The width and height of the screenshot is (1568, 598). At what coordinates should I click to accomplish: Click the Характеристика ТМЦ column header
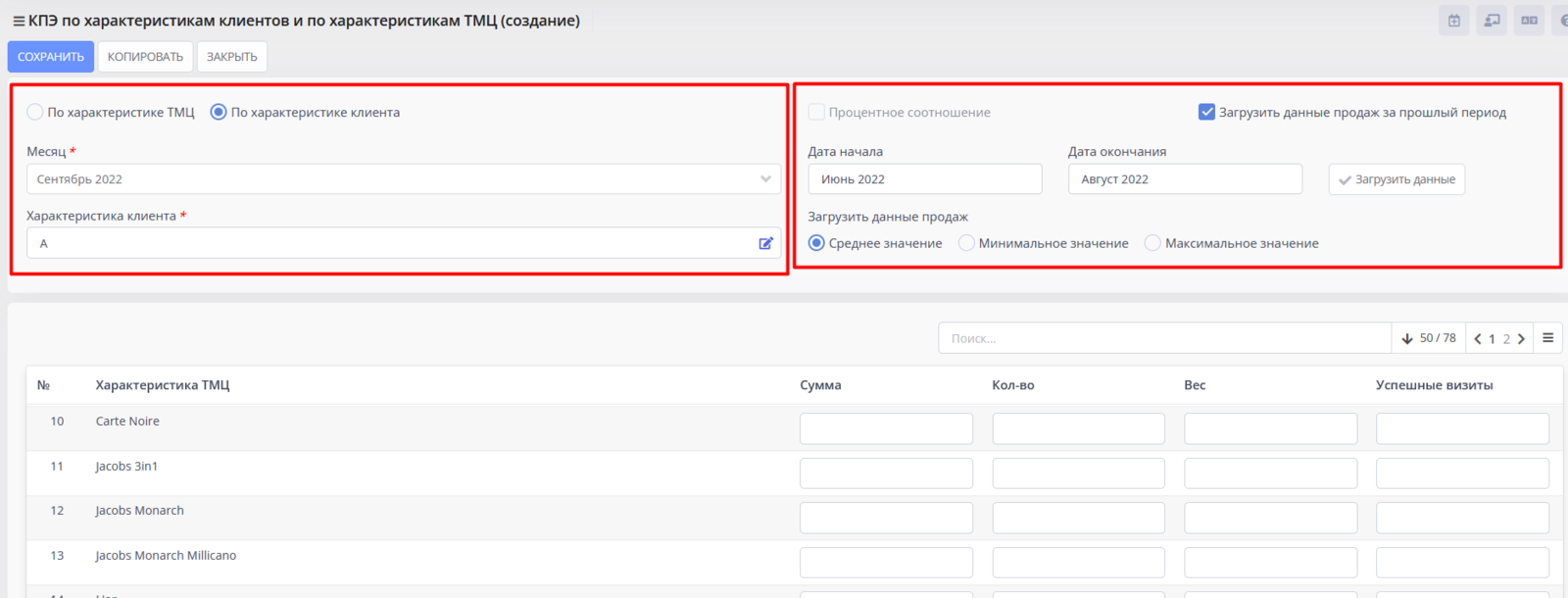[163, 385]
